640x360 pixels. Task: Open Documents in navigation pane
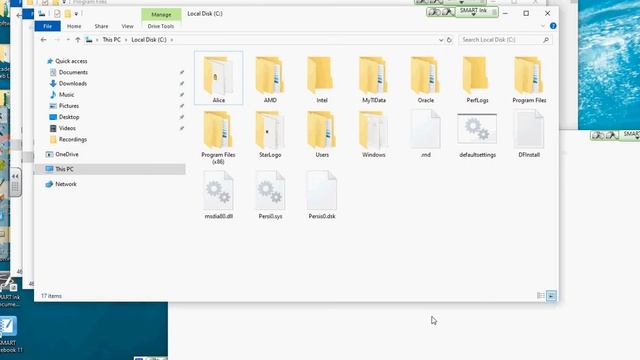pyautogui.click(x=73, y=72)
